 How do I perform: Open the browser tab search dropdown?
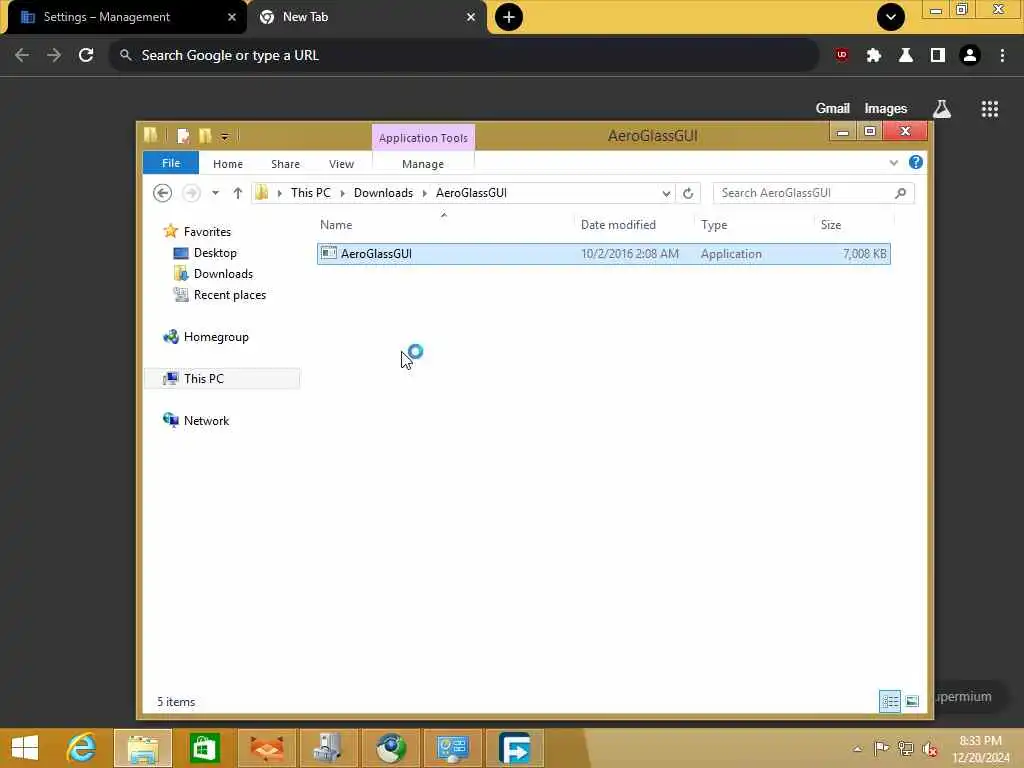pyautogui.click(x=890, y=17)
